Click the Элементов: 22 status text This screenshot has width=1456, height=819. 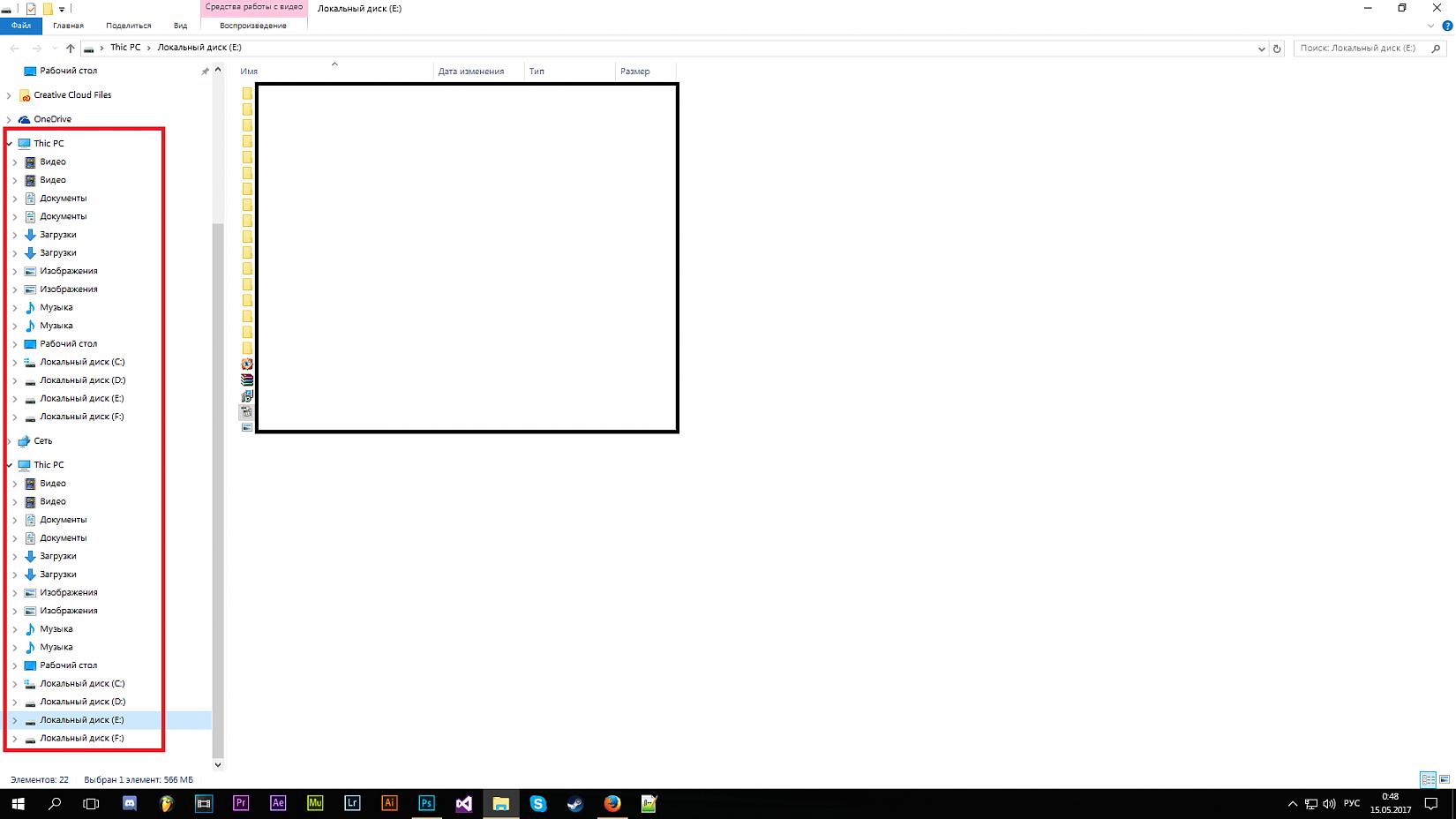[x=40, y=779]
